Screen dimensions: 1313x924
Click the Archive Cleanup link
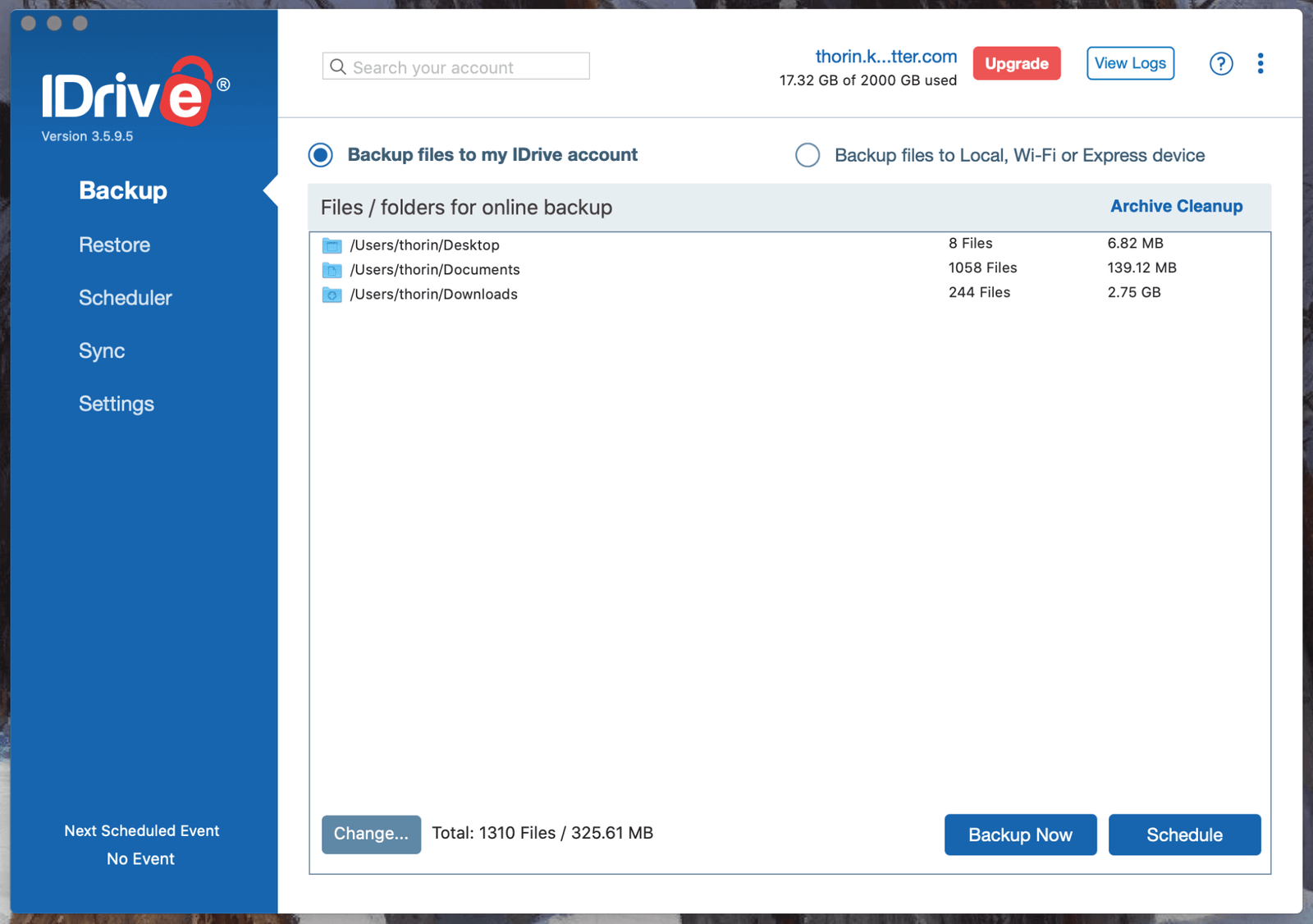click(x=1177, y=207)
